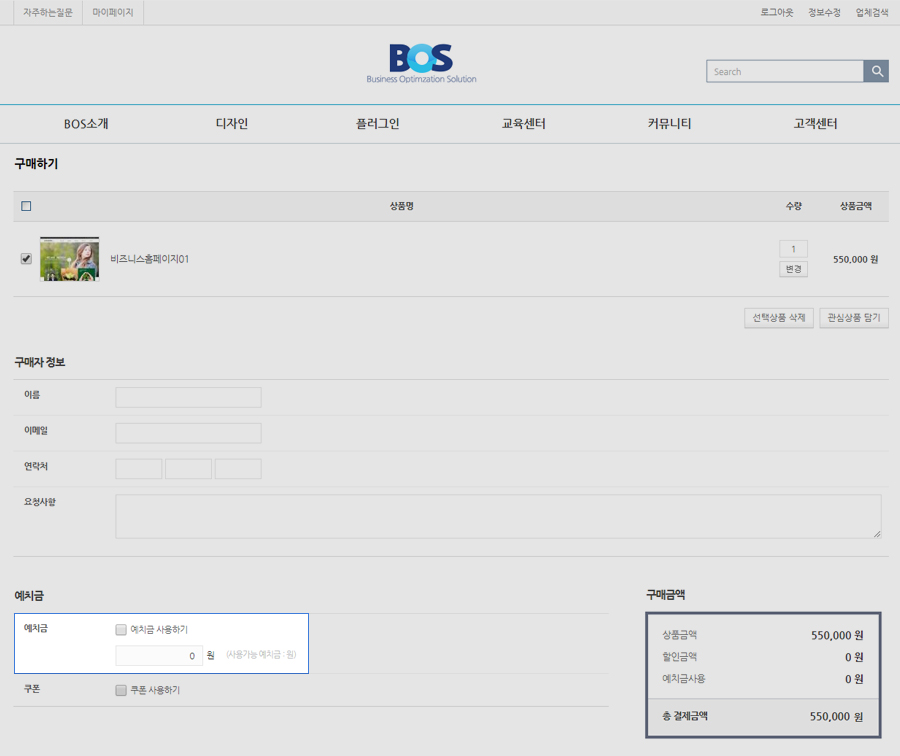Open the 디자인 menu
The width and height of the screenshot is (900, 756).
(232, 124)
